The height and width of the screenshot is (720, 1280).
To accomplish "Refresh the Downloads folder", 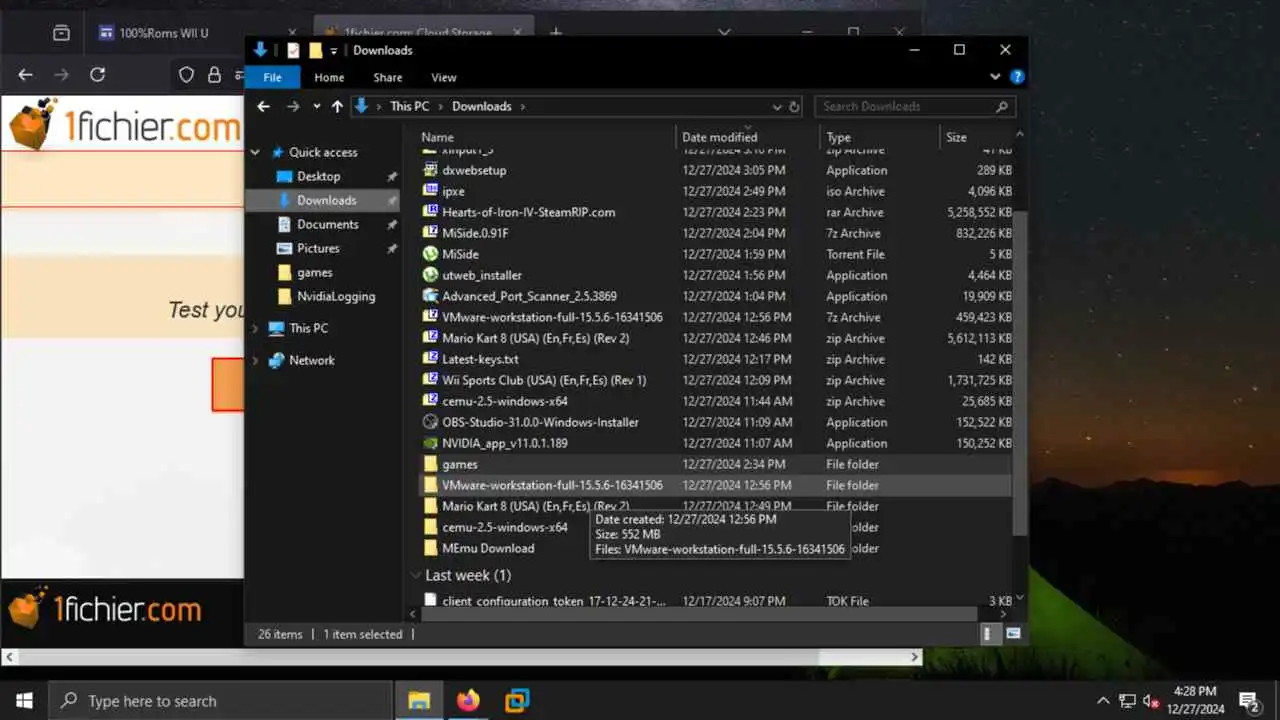I will point(795,106).
